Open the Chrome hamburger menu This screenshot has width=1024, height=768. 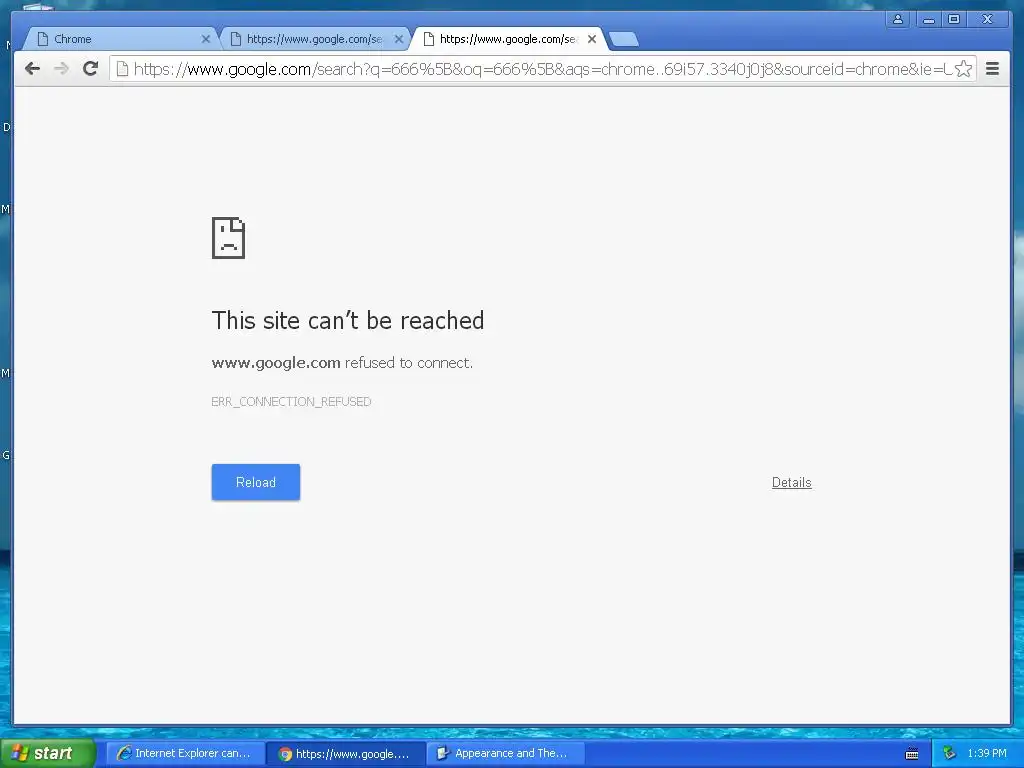[992, 69]
